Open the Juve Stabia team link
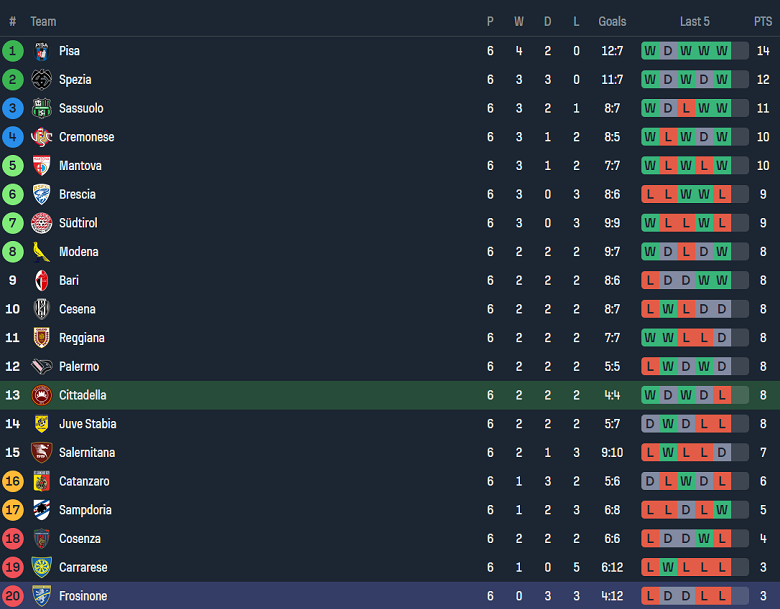Viewport: 780px width, 609px height. [87, 424]
